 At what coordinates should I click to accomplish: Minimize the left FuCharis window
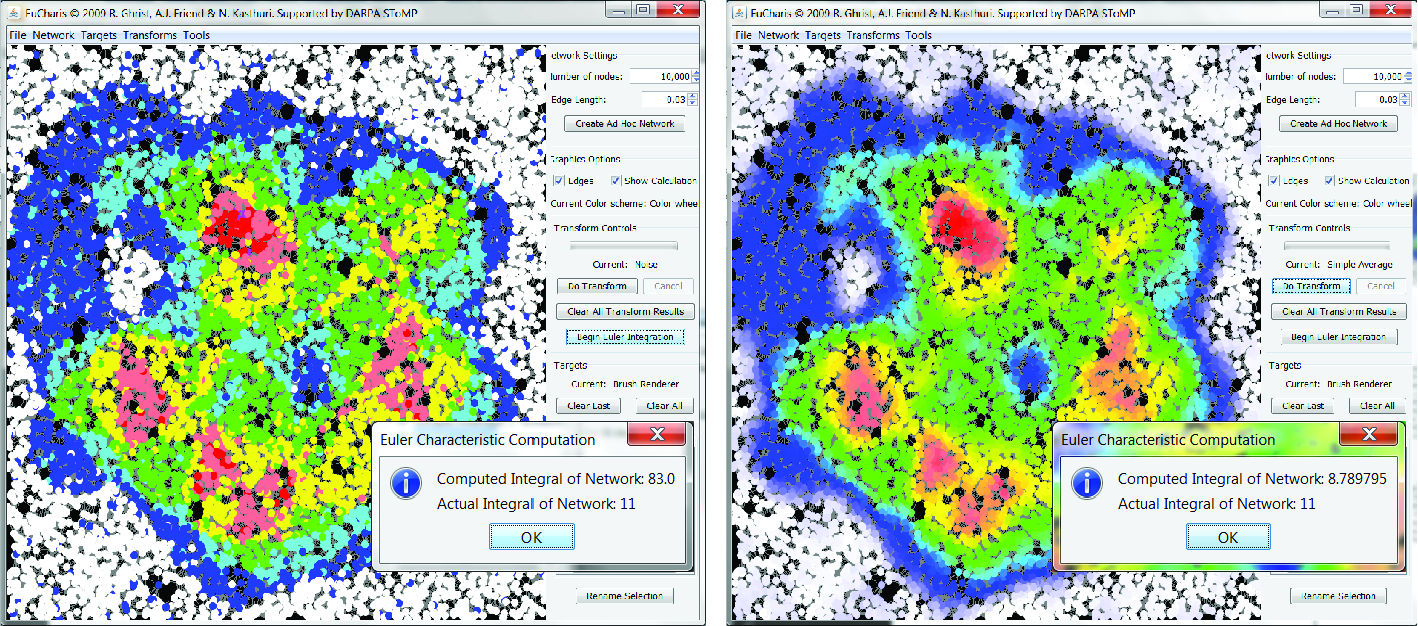coord(617,10)
